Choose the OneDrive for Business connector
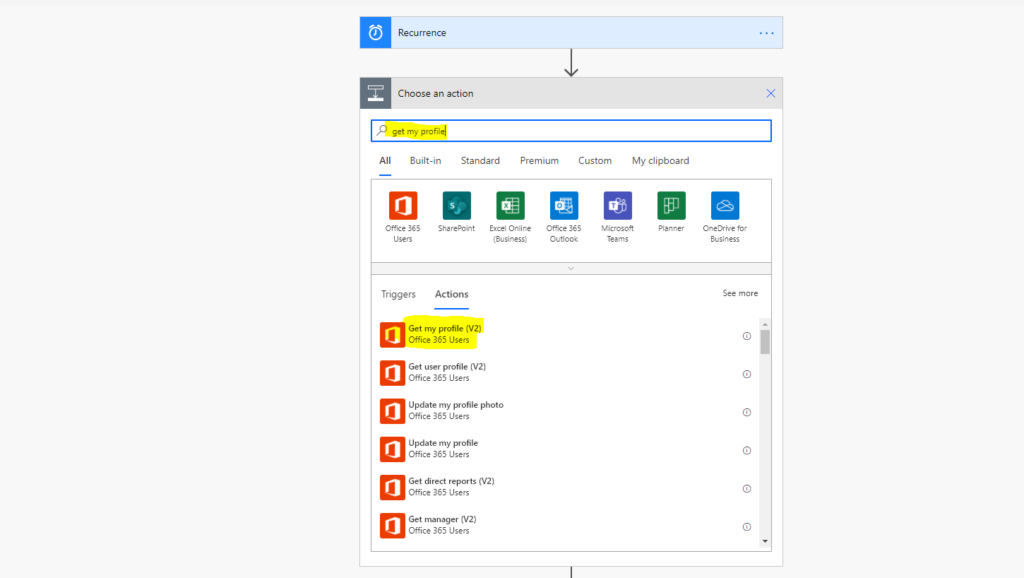This screenshot has width=1024, height=578. click(724, 217)
